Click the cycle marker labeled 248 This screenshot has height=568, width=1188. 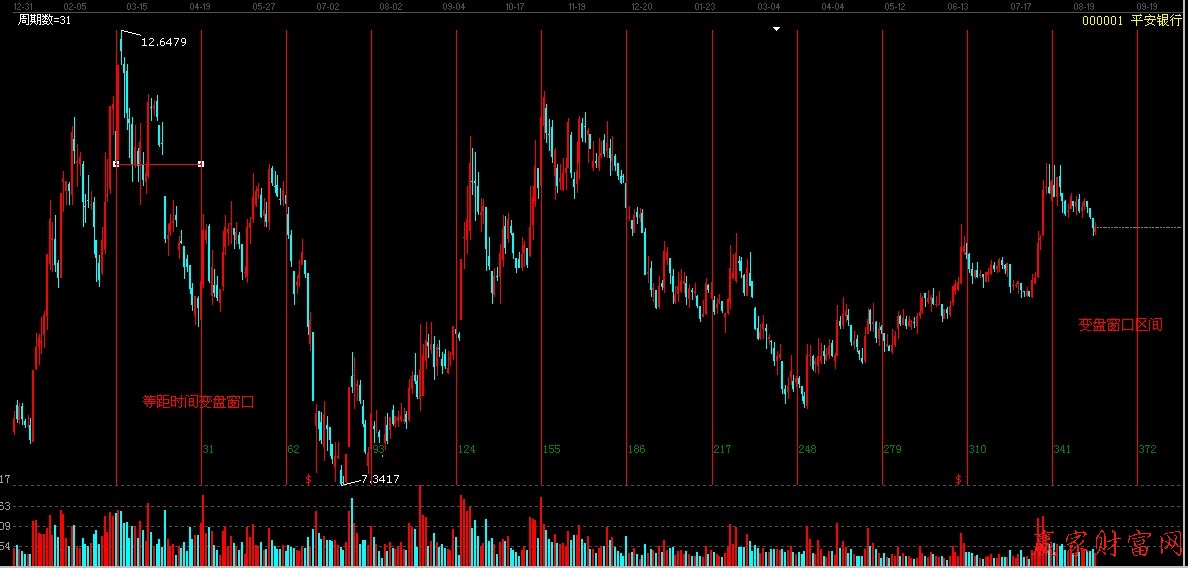807,450
